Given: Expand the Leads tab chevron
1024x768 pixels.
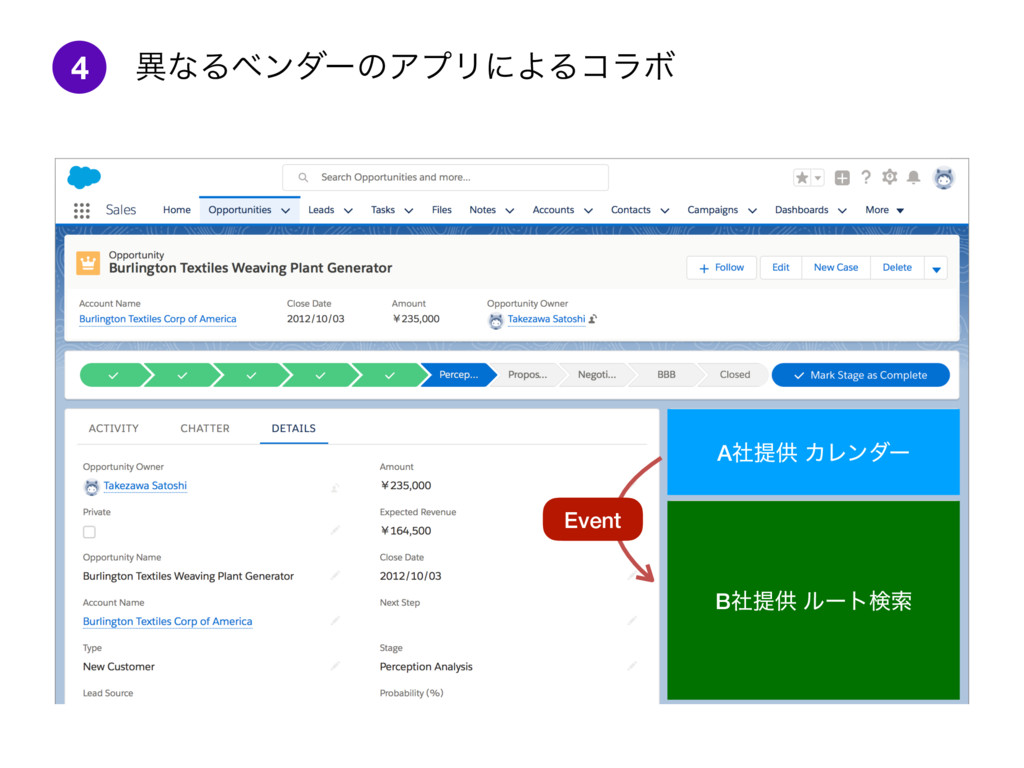Looking at the screenshot, I should tap(348, 210).
